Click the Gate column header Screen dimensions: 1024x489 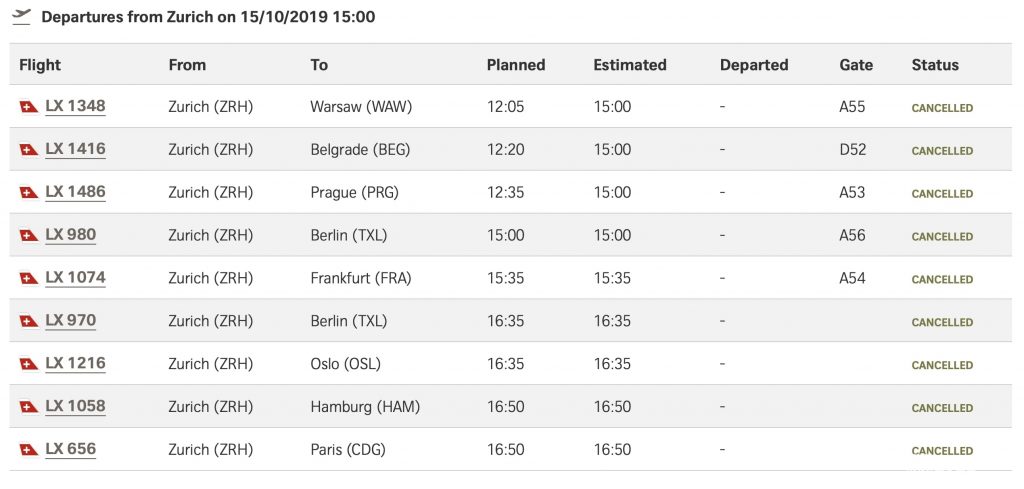pyautogui.click(x=856, y=65)
